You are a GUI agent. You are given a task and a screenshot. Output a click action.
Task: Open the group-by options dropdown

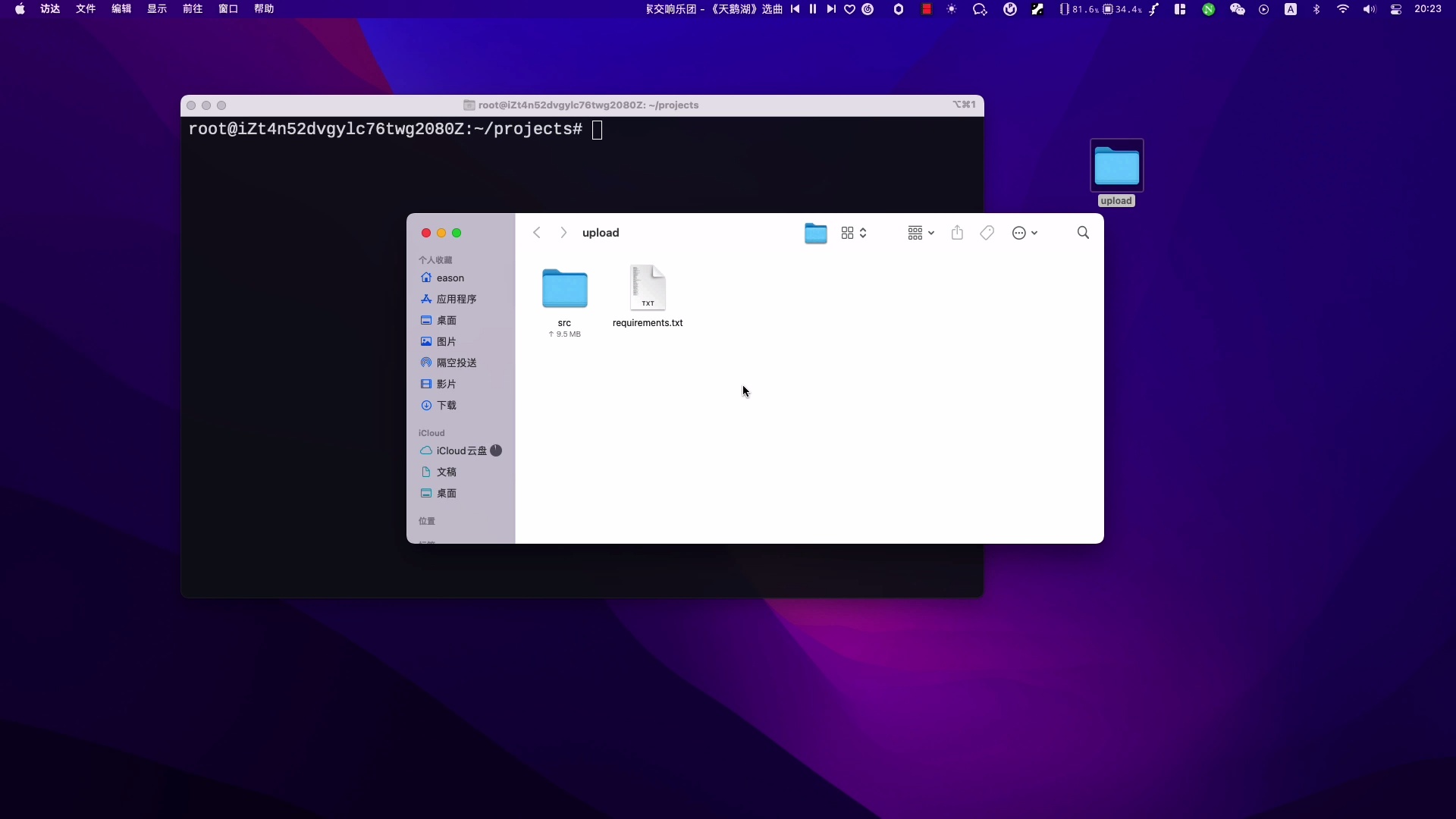click(921, 233)
